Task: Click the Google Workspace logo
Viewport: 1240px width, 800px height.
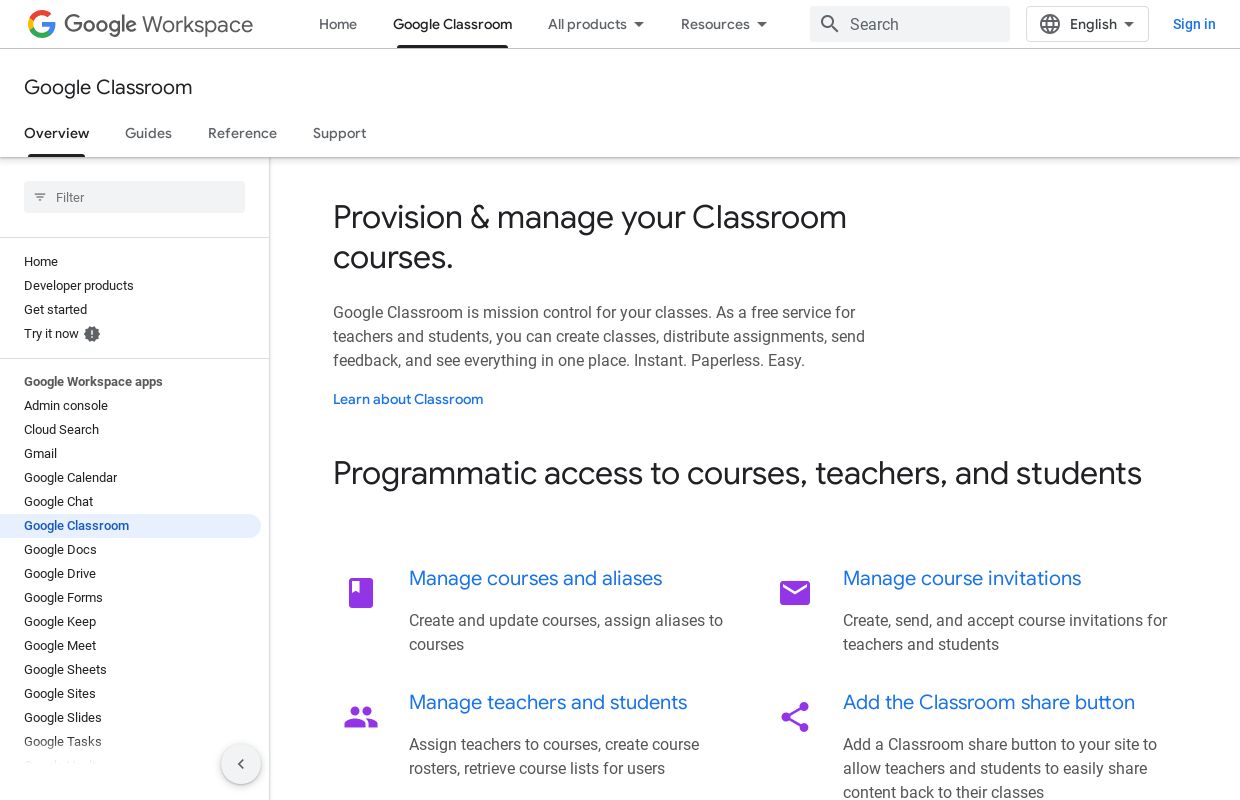Action: tap(140, 24)
